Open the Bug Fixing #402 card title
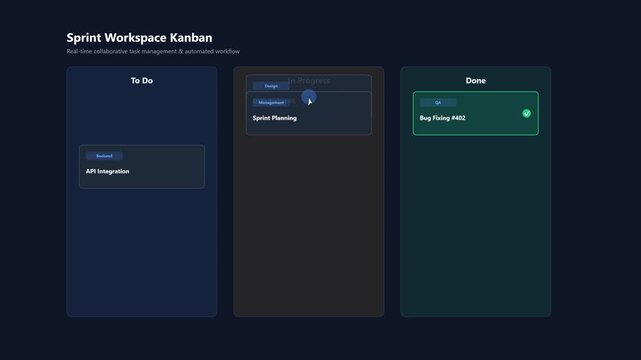 pyautogui.click(x=442, y=118)
